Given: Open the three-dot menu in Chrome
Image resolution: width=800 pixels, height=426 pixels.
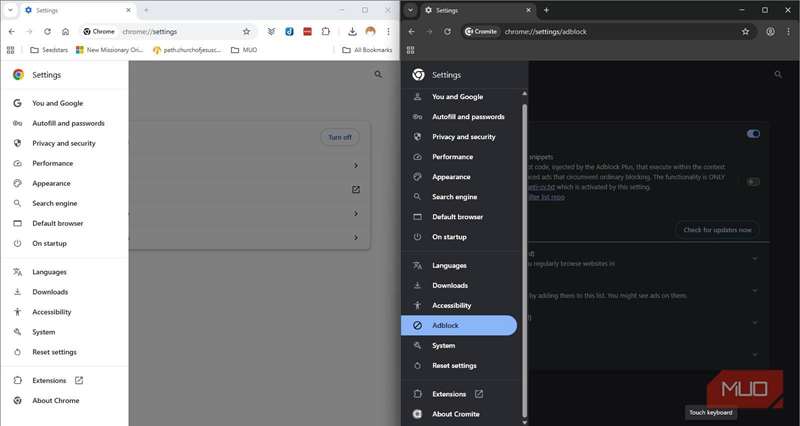Looking at the screenshot, I should tap(389, 31).
